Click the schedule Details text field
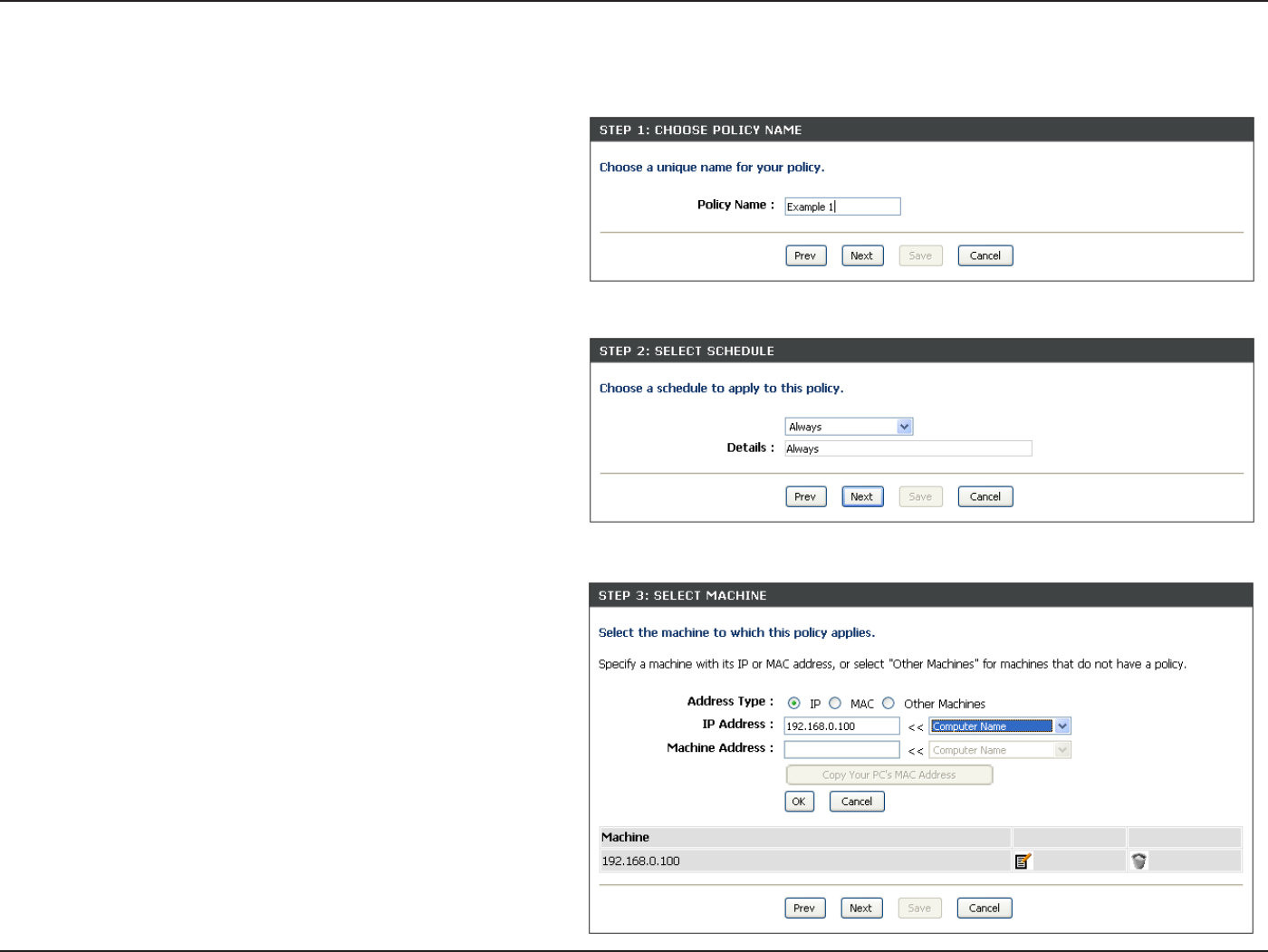This screenshot has height=952, width=1268. click(908, 448)
